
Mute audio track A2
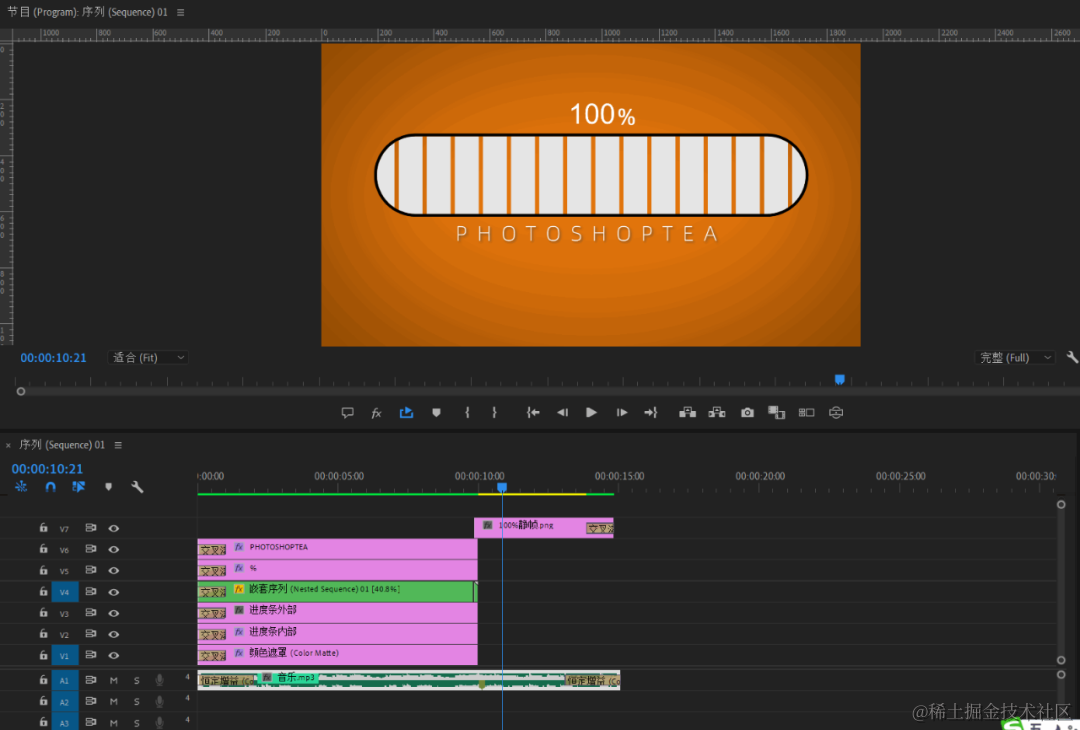[114, 702]
